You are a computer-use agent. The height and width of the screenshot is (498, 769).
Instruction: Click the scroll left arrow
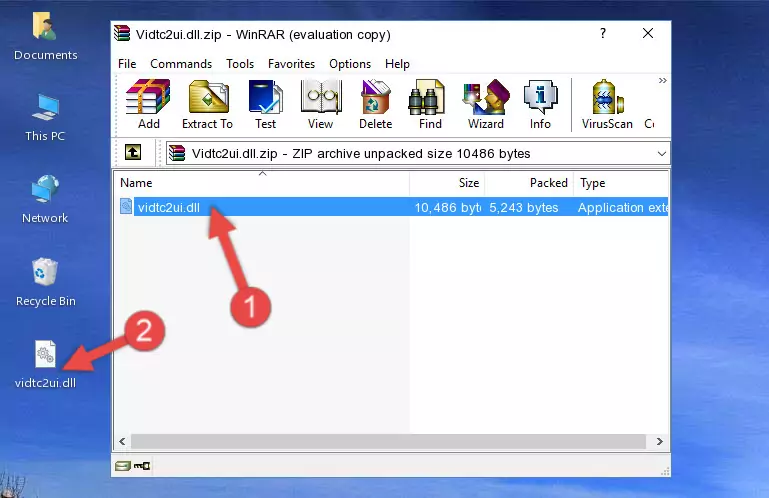(122, 442)
